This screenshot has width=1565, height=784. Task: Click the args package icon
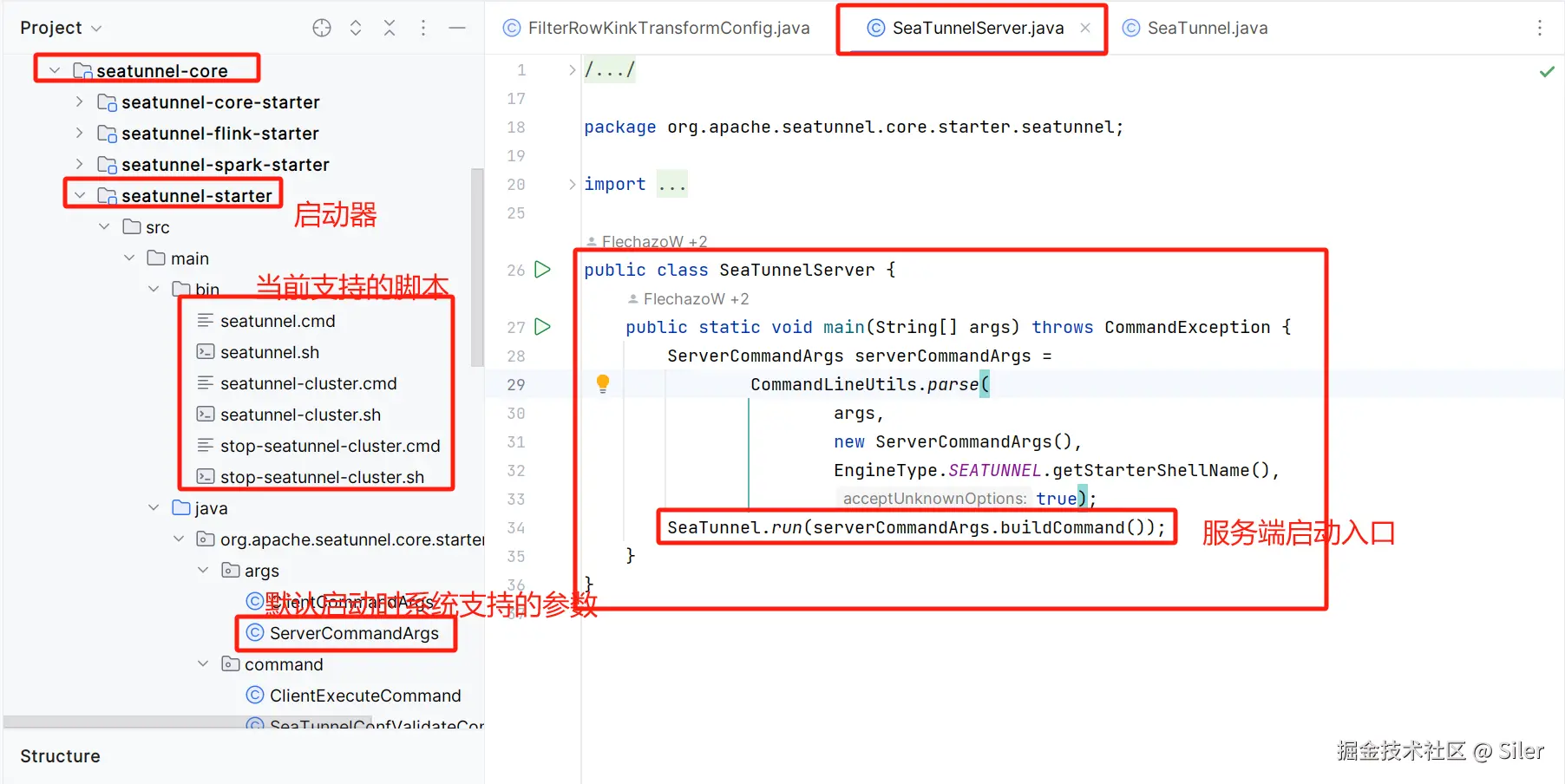point(231,571)
